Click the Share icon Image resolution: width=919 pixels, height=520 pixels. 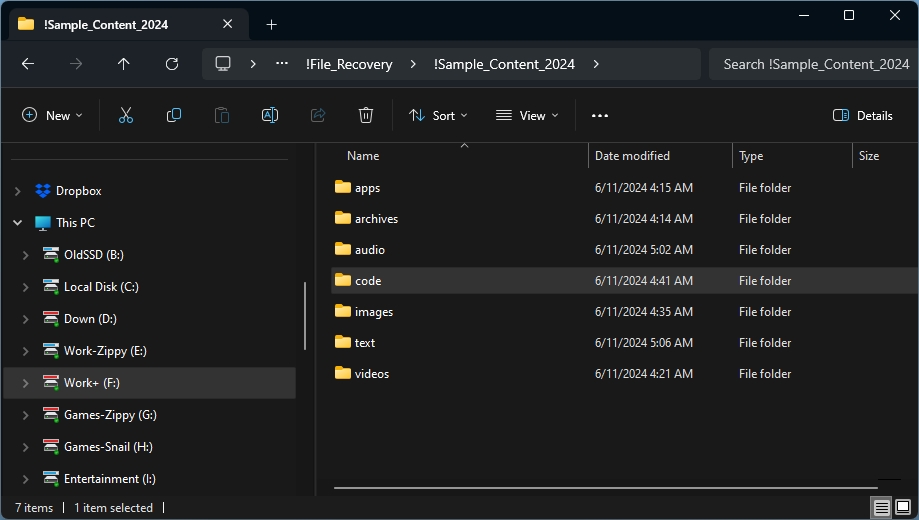click(x=318, y=115)
